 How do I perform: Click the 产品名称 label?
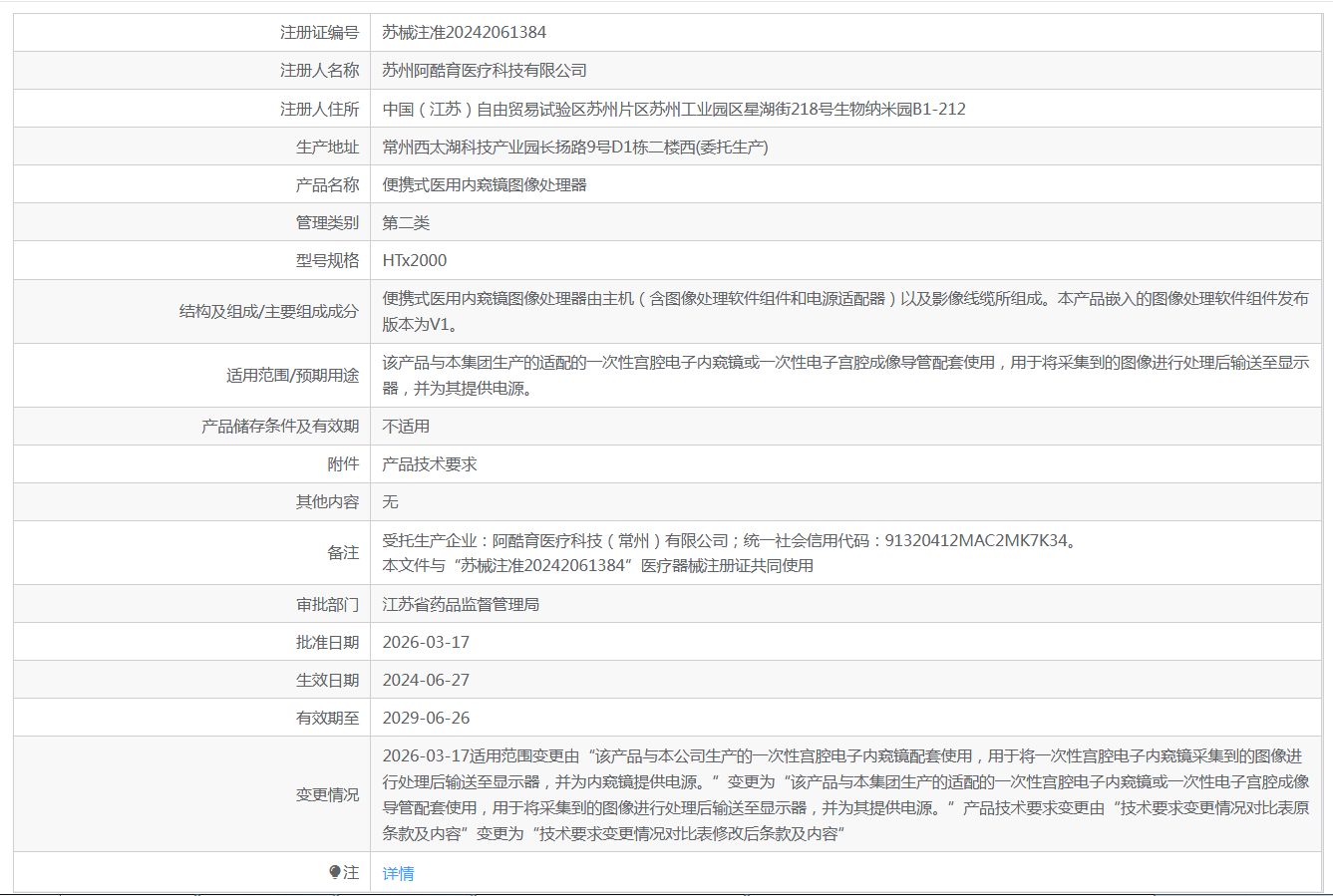[x=327, y=184]
